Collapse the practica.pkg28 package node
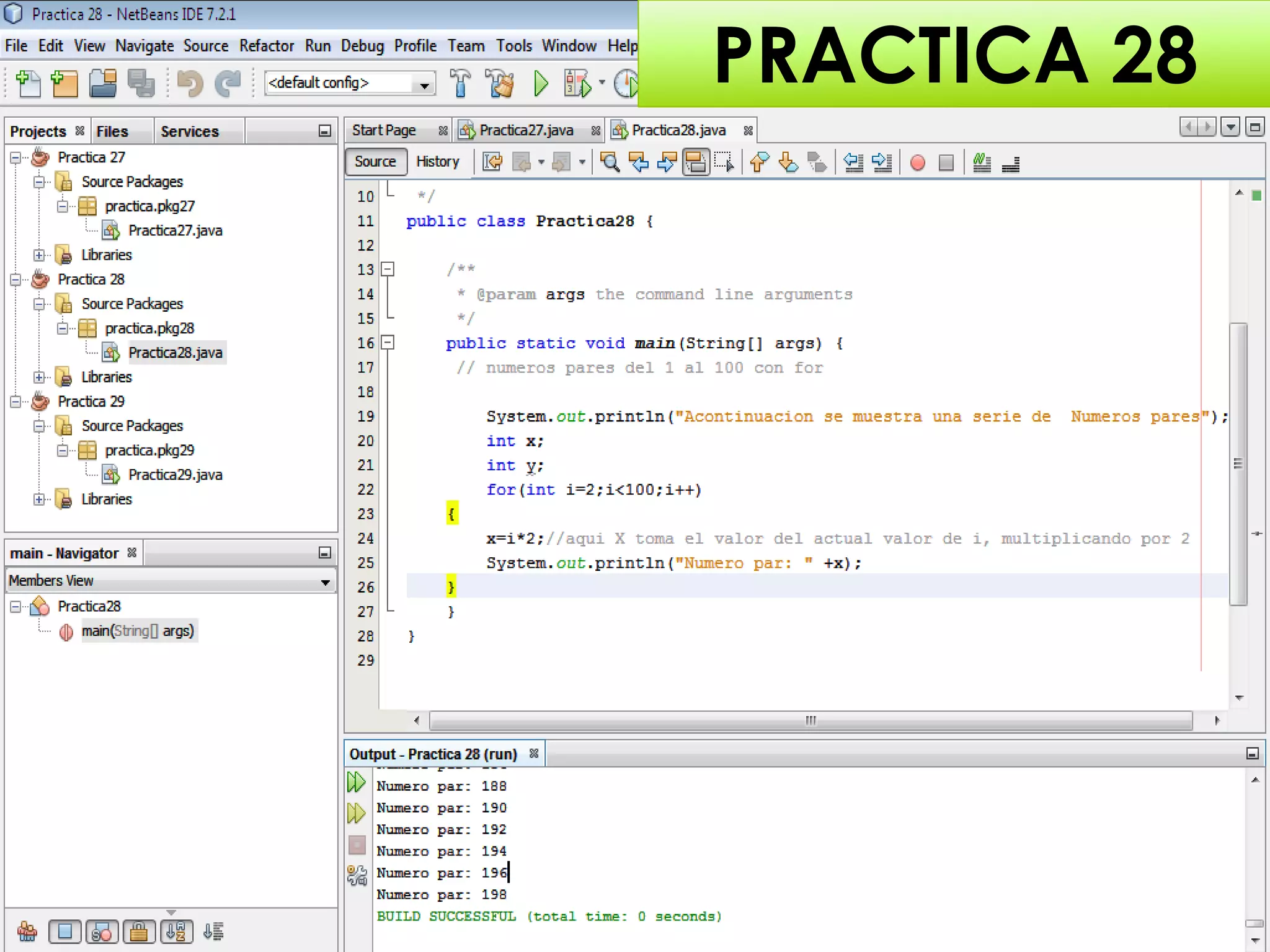This screenshot has width=1270, height=952. pyautogui.click(x=63, y=328)
